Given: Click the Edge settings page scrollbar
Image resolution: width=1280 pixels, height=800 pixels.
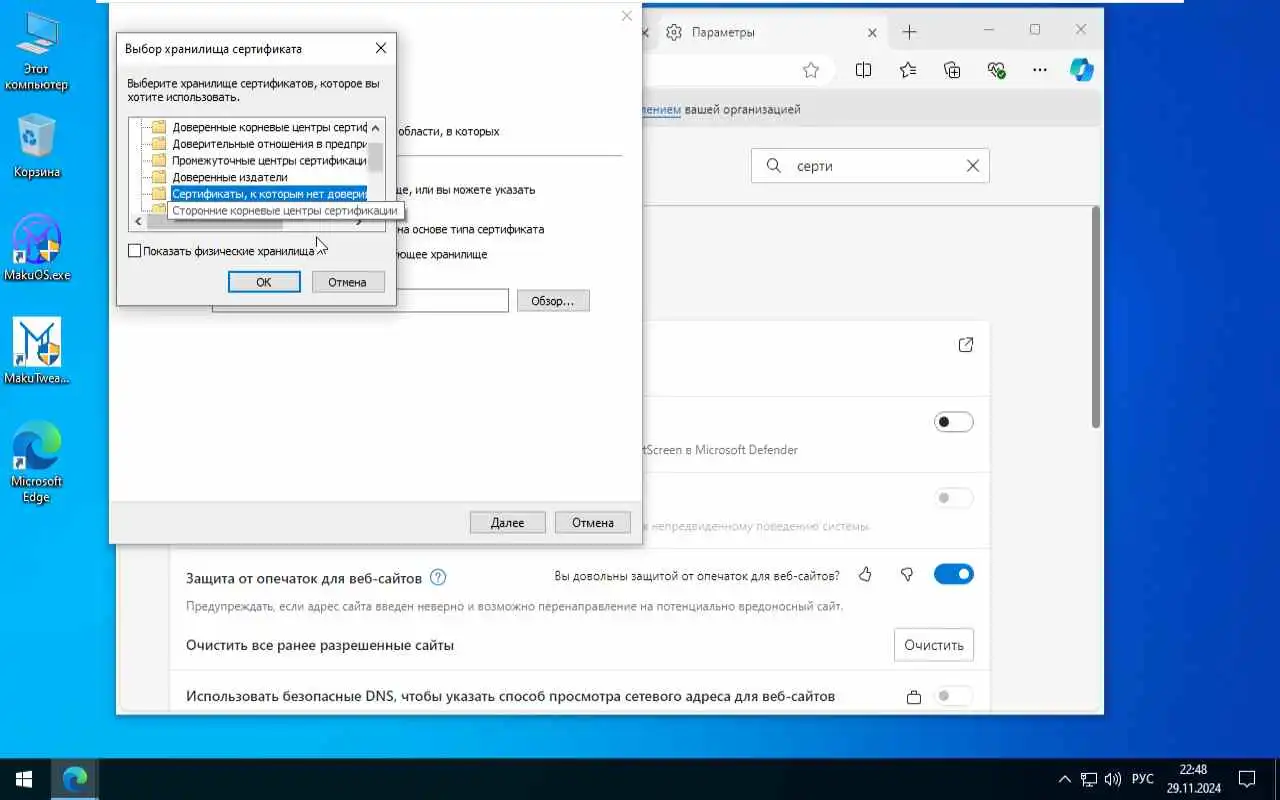Looking at the screenshot, I should pyautogui.click(x=1096, y=316).
